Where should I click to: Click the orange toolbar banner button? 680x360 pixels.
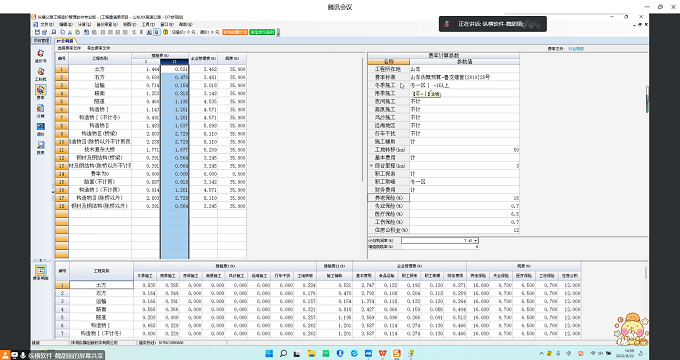(235, 32)
